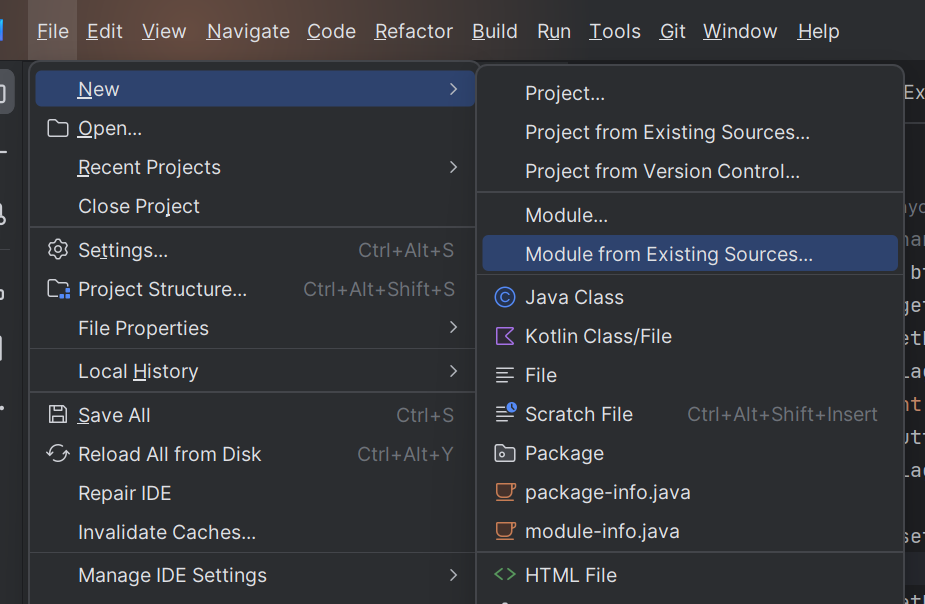Click the Kotlin Class/File icon
This screenshot has height=604, width=925.
(505, 336)
